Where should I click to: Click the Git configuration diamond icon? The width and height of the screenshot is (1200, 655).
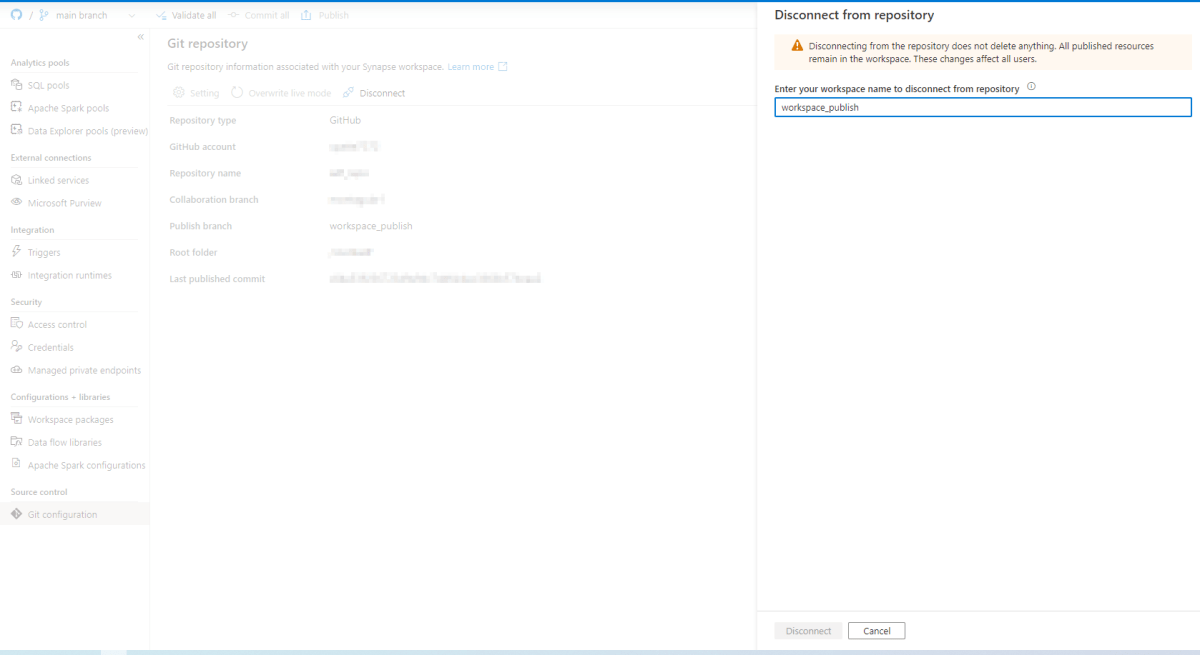coord(16,514)
